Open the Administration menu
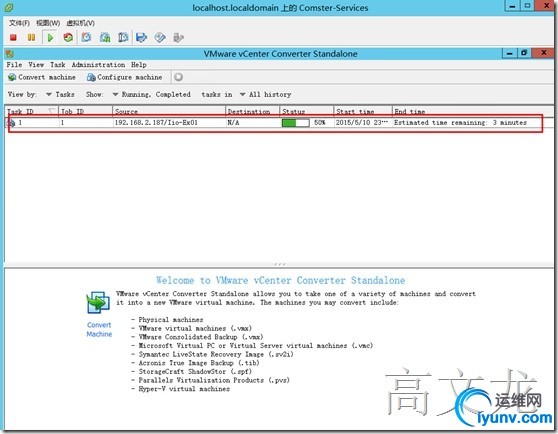Image resolution: width=558 pixels, height=434 pixels. tap(98, 64)
